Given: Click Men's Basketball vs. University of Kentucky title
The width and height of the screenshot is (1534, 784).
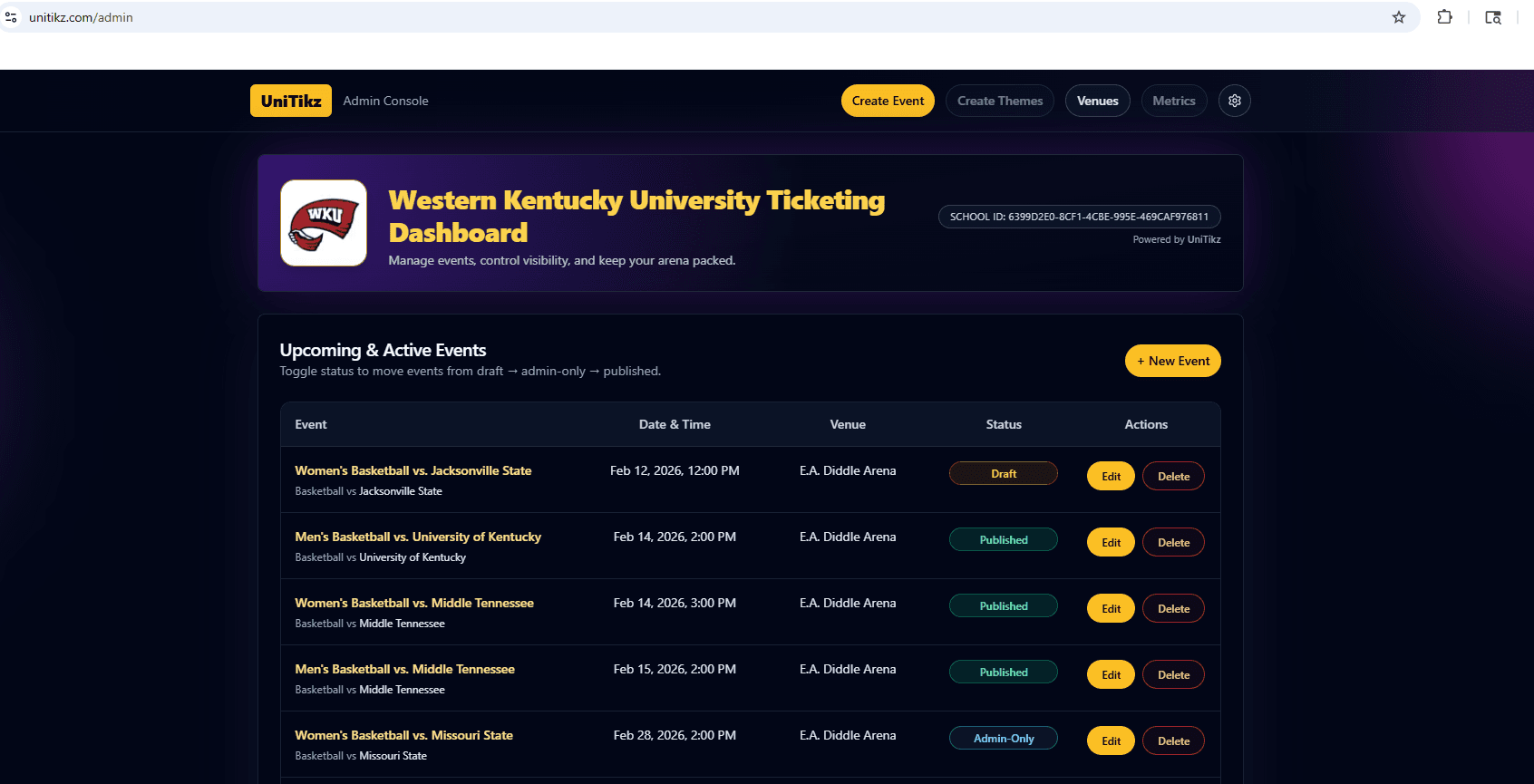Looking at the screenshot, I should (418, 537).
